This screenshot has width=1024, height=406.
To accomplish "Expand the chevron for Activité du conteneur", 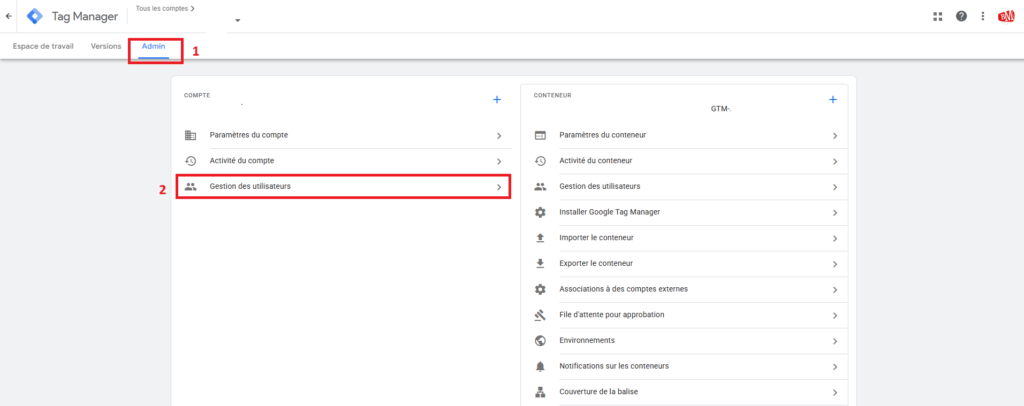I will 835,161.
